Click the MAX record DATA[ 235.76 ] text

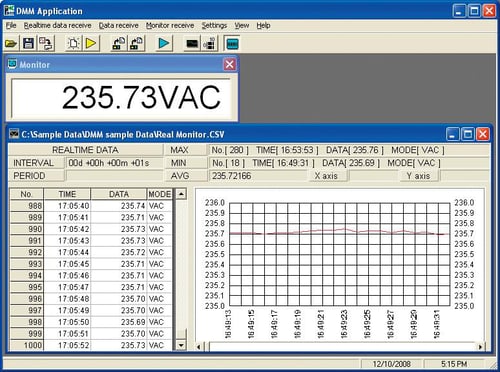pyautogui.click(x=355, y=150)
